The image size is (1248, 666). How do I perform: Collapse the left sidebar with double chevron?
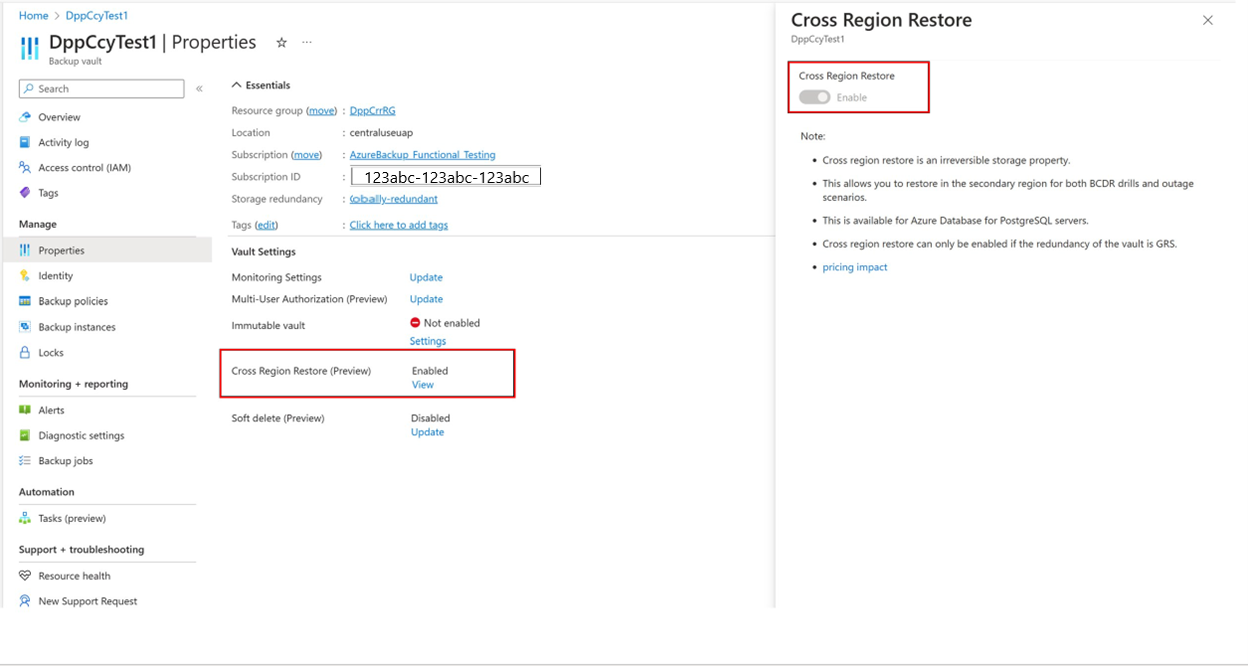click(x=200, y=88)
